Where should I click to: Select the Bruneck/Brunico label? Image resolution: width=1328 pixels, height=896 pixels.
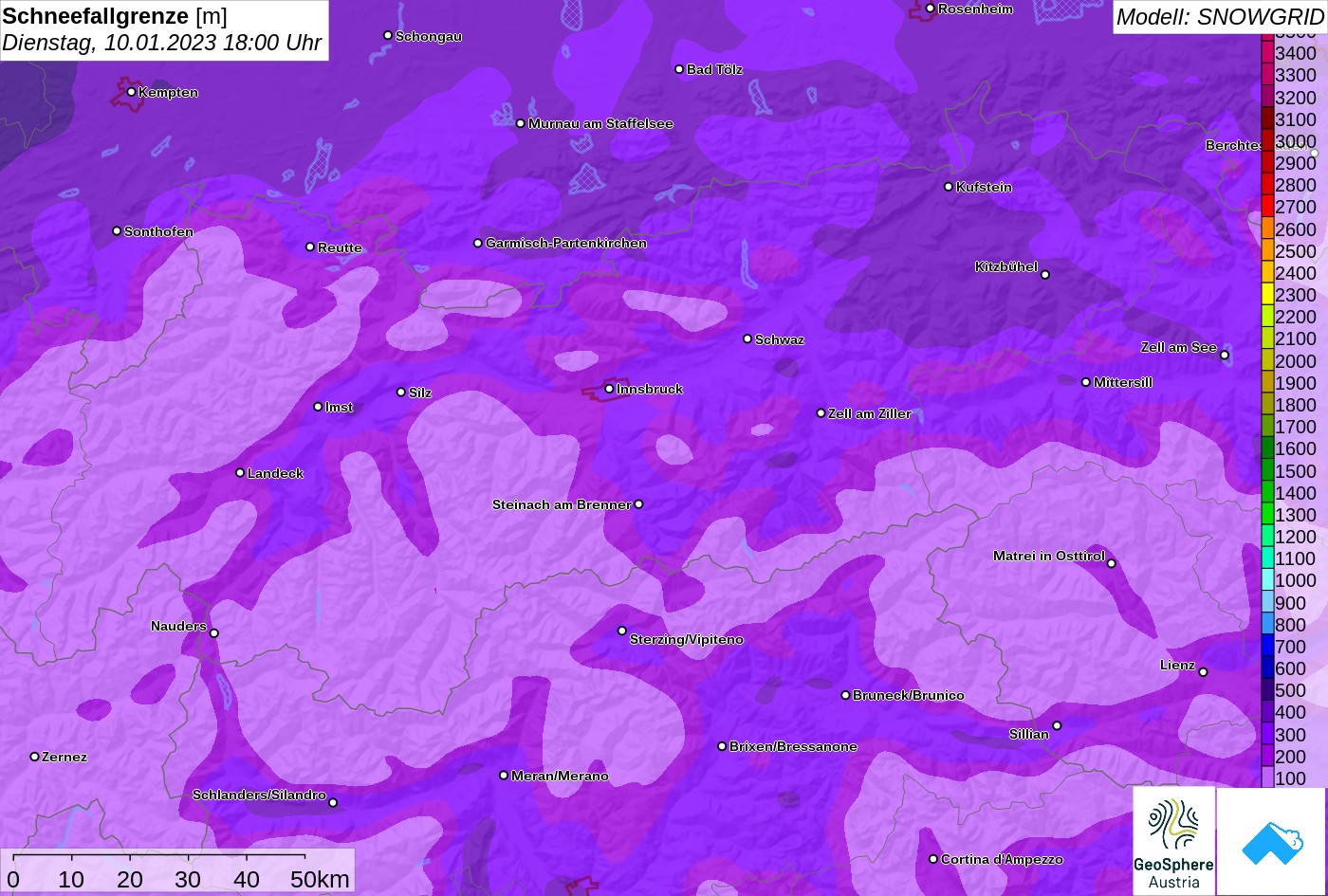[x=909, y=695]
